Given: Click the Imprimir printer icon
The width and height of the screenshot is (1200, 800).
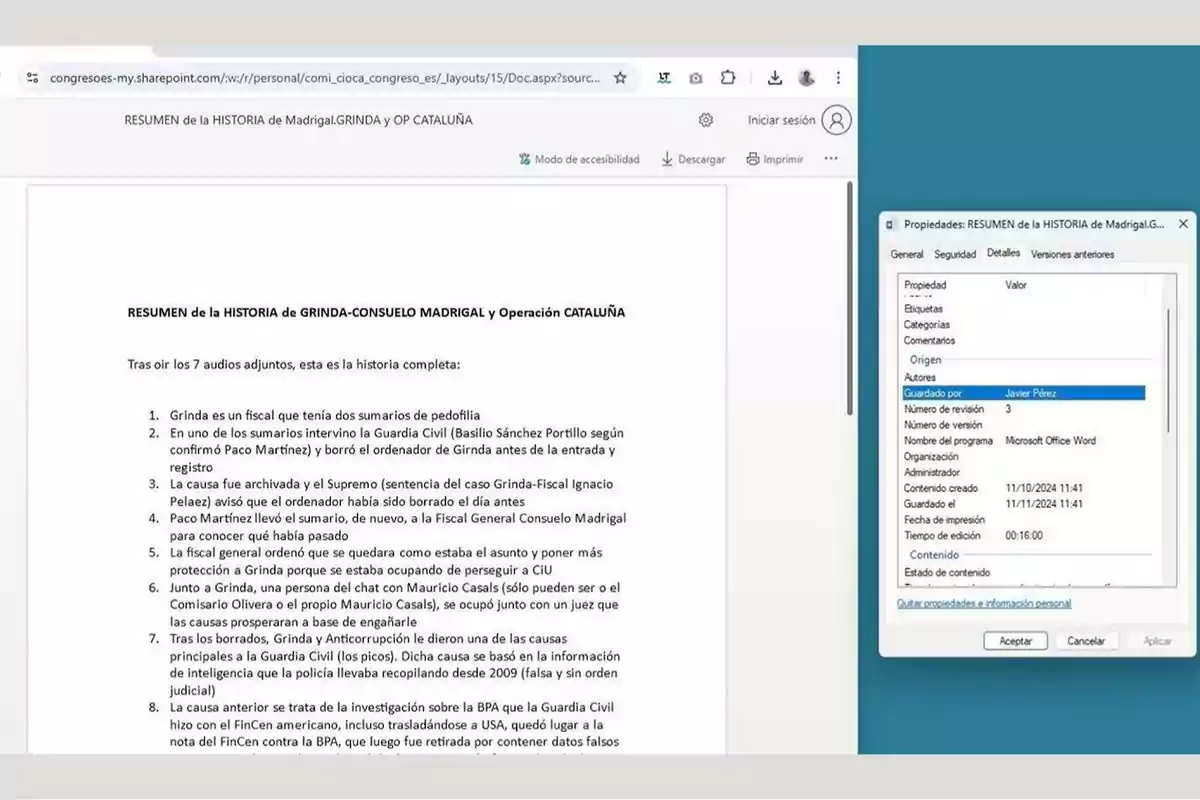Looking at the screenshot, I should (x=752, y=159).
